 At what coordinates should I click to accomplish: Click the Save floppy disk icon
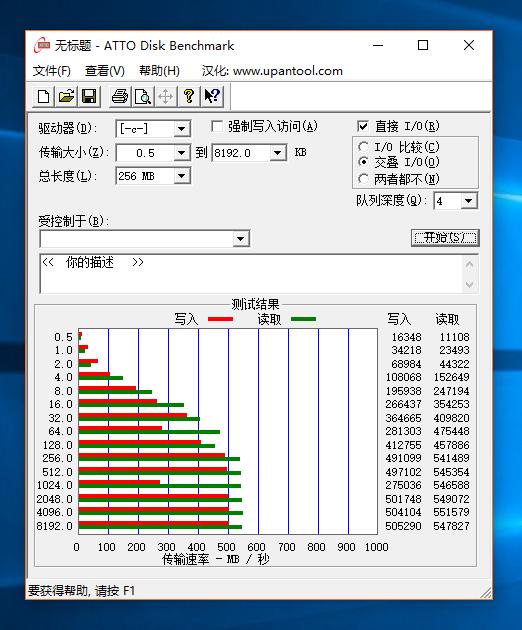point(89,96)
